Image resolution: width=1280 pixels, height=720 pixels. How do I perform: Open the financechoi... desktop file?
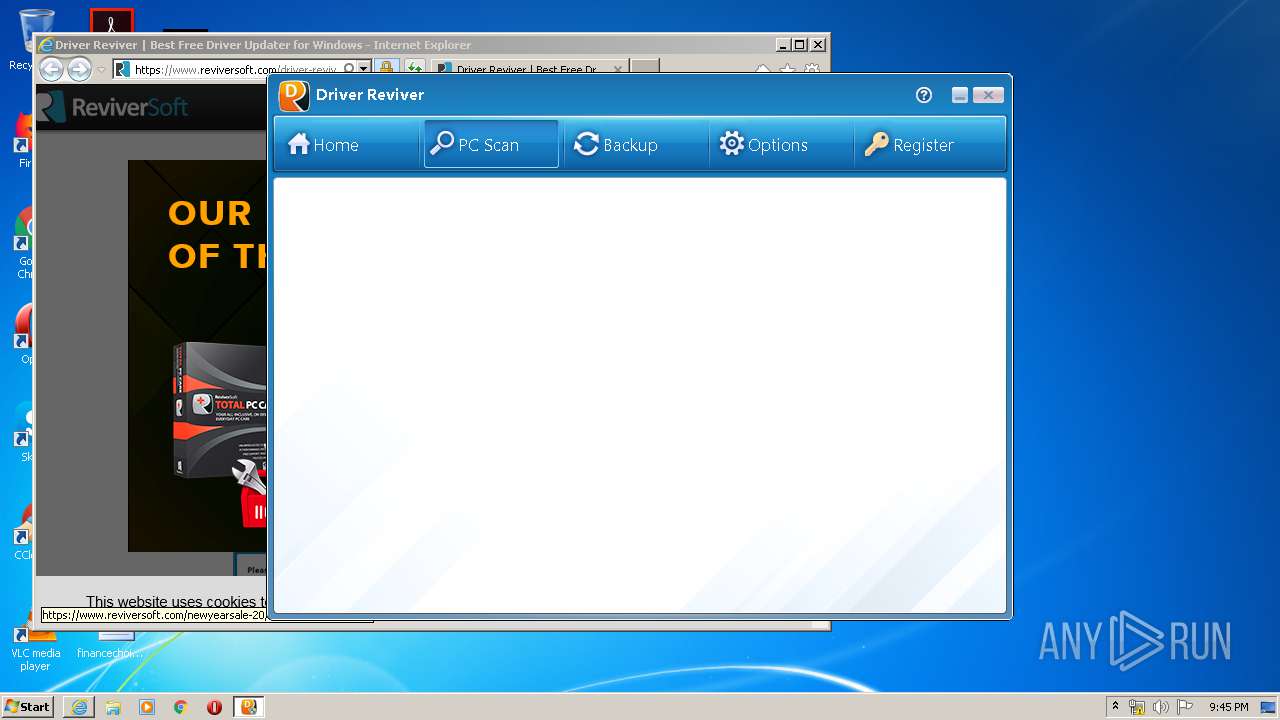click(x=110, y=646)
